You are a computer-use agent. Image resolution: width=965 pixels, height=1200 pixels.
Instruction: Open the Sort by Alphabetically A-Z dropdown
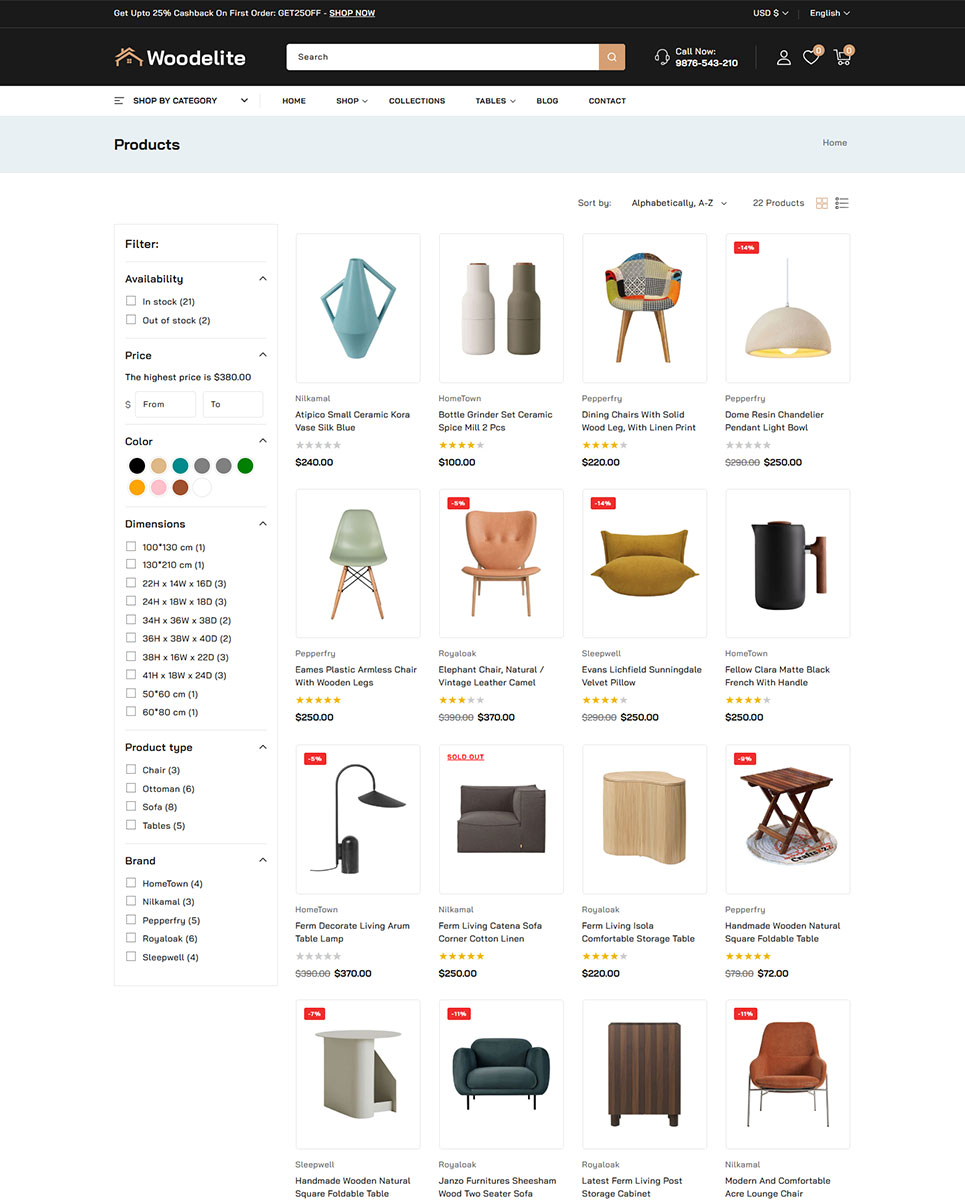click(x=679, y=203)
